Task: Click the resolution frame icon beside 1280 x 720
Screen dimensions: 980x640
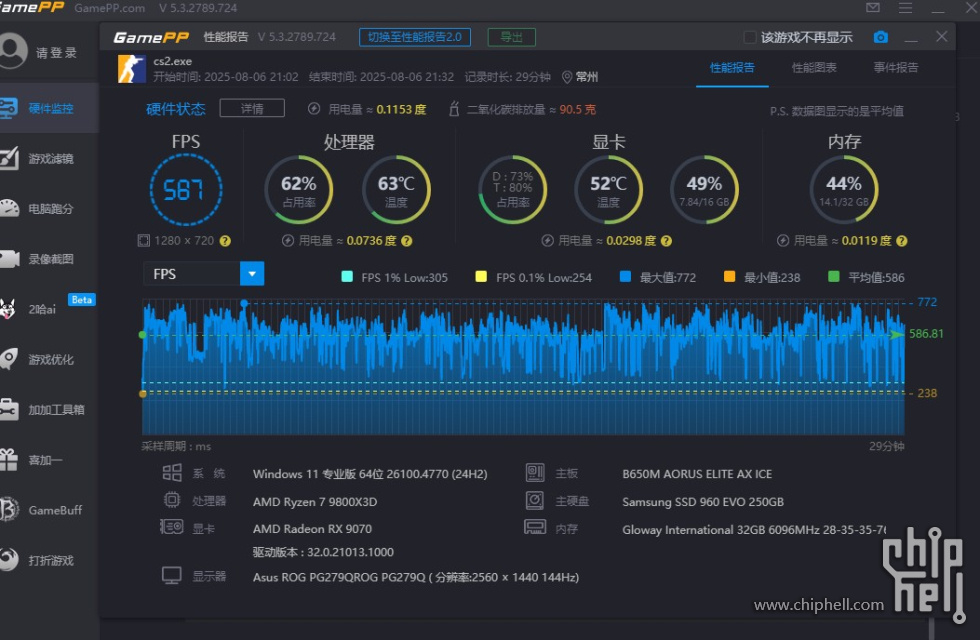Action: (144, 241)
